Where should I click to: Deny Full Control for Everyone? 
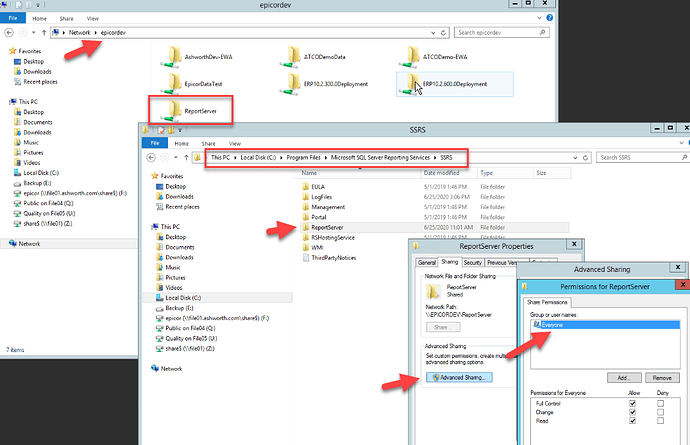[661, 403]
